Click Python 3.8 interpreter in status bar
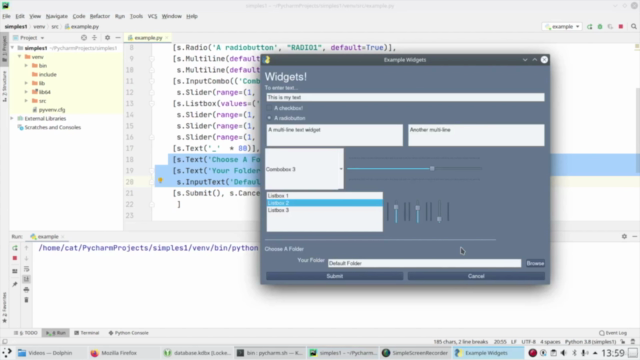Image resolution: width=640 pixels, height=360 pixels. click(591, 342)
